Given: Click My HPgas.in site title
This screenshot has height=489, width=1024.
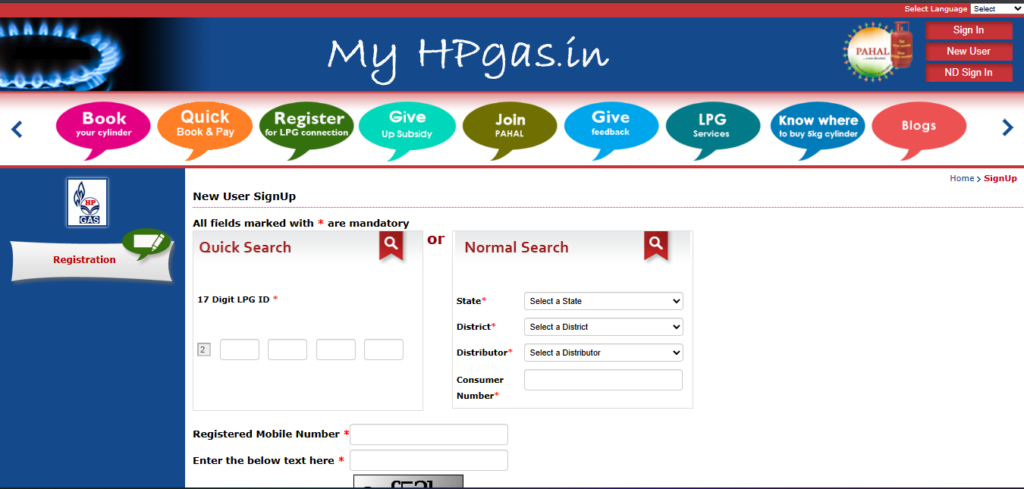Looking at the screenshot, I should (468, 55).
